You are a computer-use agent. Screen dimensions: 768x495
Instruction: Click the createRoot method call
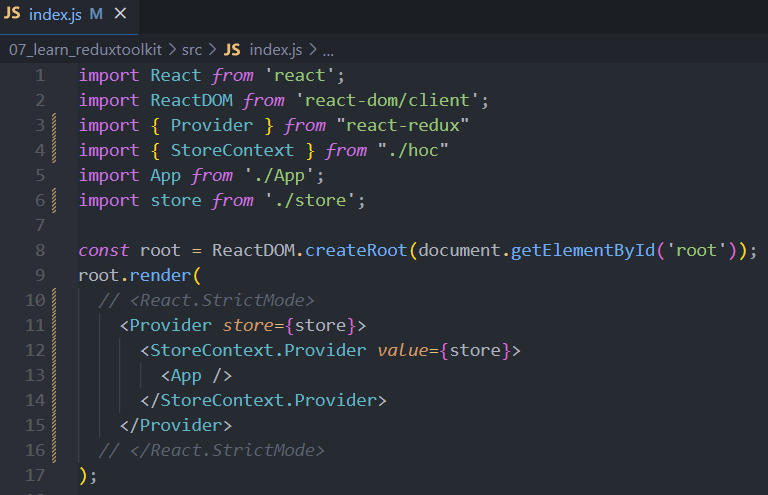tap(356, 250)
